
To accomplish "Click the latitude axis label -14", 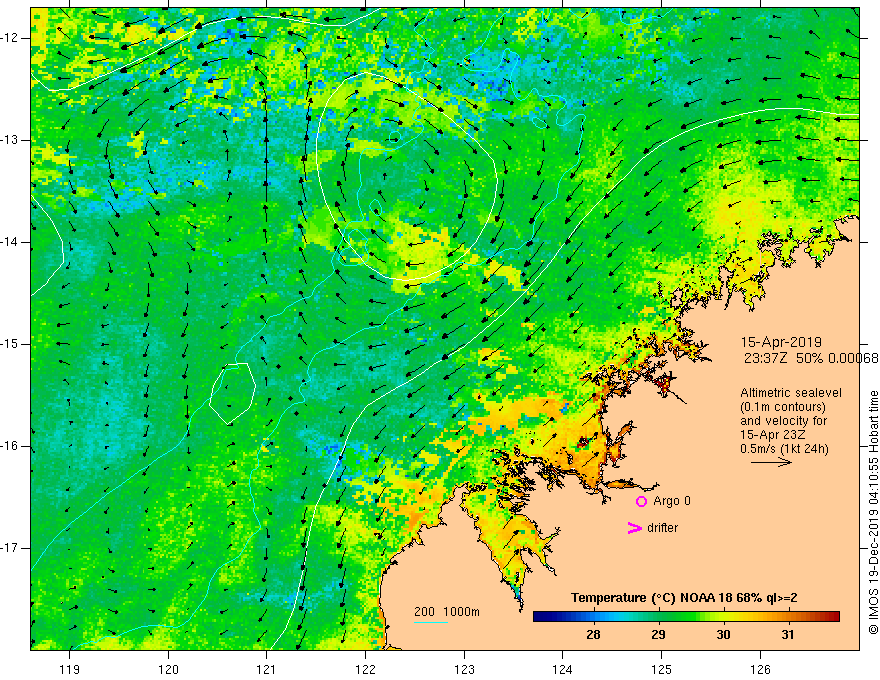I will 11,242.
